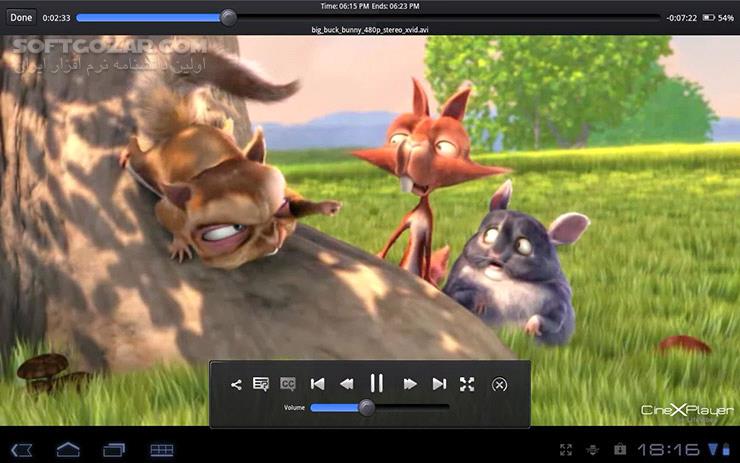Viewport: 740px width, 463px height.
Task: Click the volume slider knob
Action: 366,408
